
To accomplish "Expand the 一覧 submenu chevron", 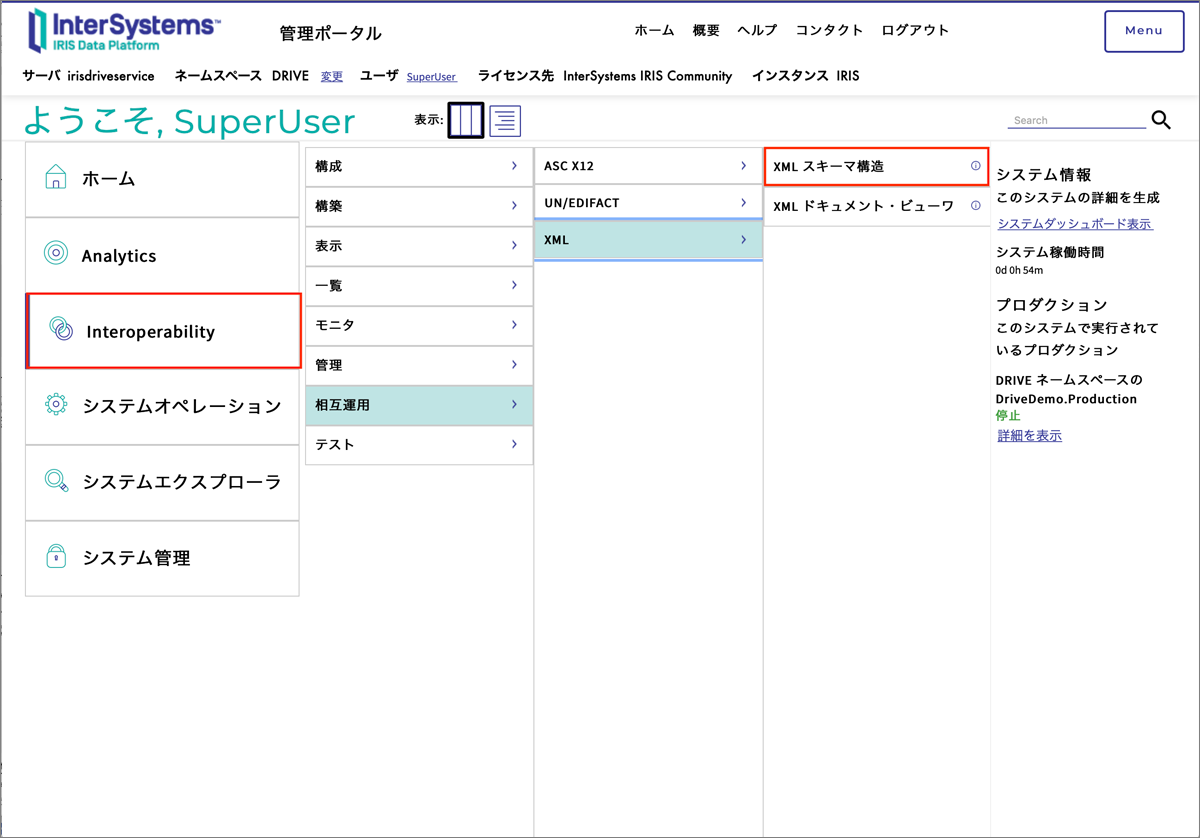I will point(514,285).
